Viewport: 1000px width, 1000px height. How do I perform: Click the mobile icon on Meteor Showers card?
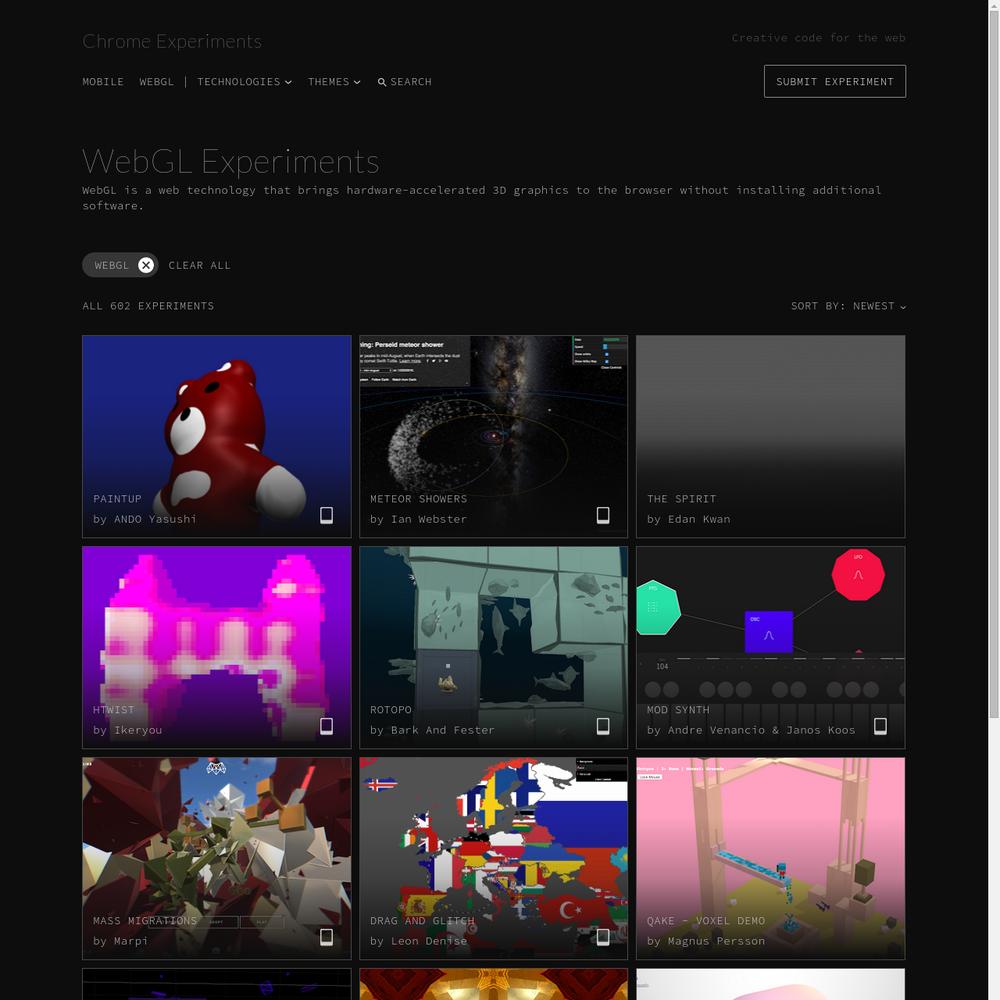[603, 515]
